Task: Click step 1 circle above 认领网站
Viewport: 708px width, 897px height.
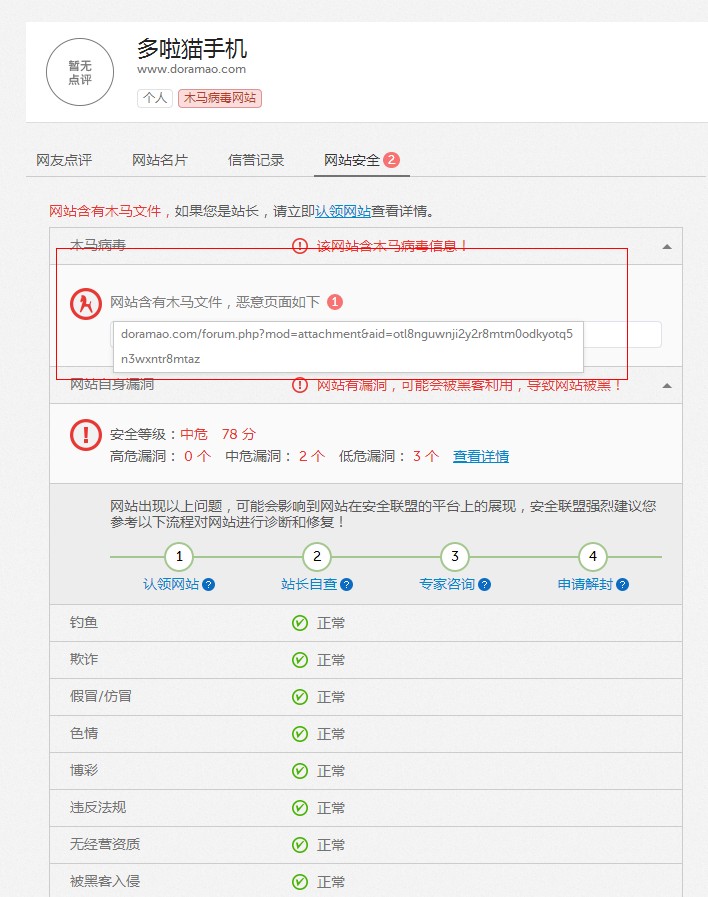Action: coord(179,556)
